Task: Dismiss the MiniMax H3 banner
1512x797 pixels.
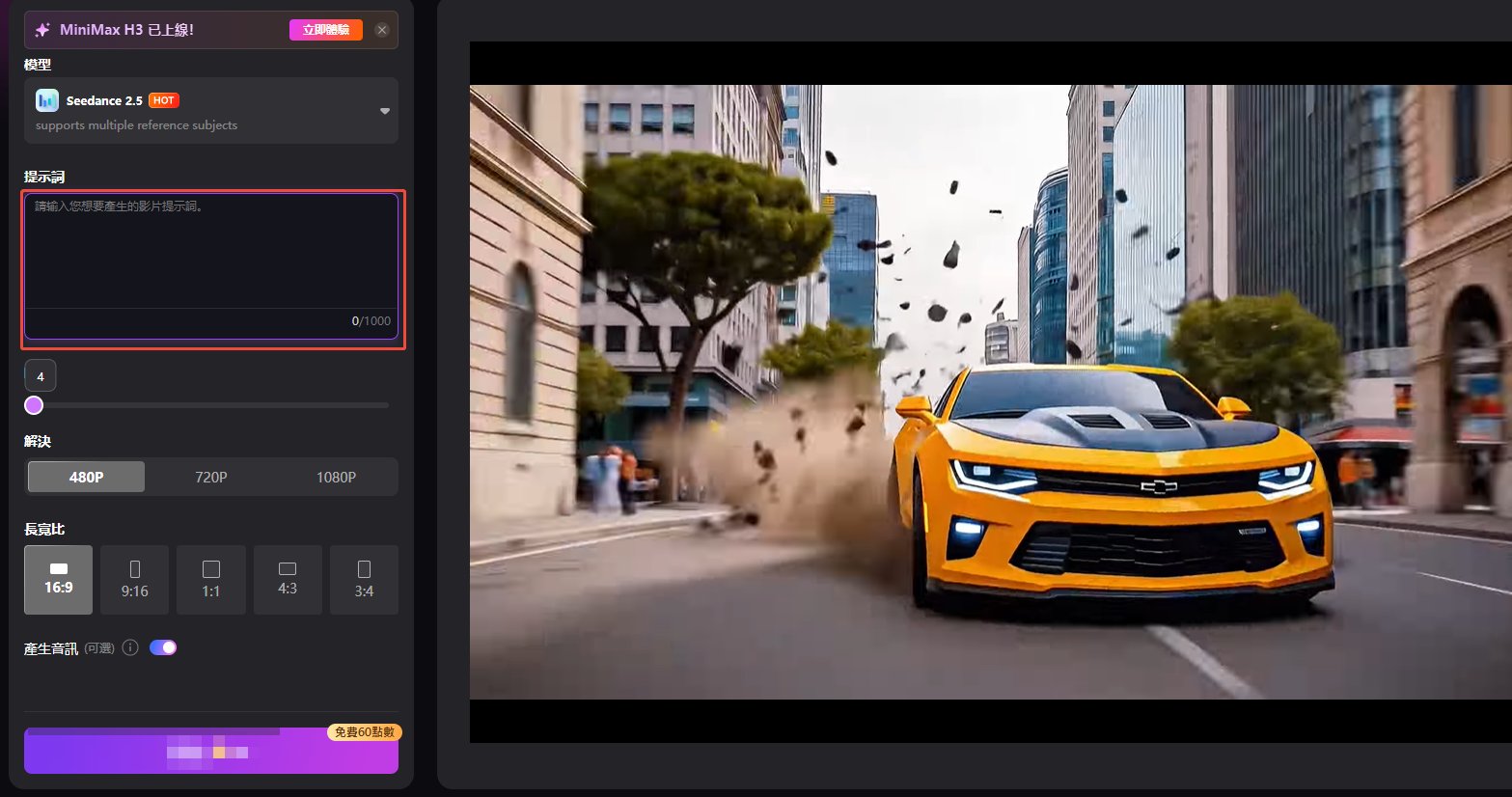Action: coord(382,30)
